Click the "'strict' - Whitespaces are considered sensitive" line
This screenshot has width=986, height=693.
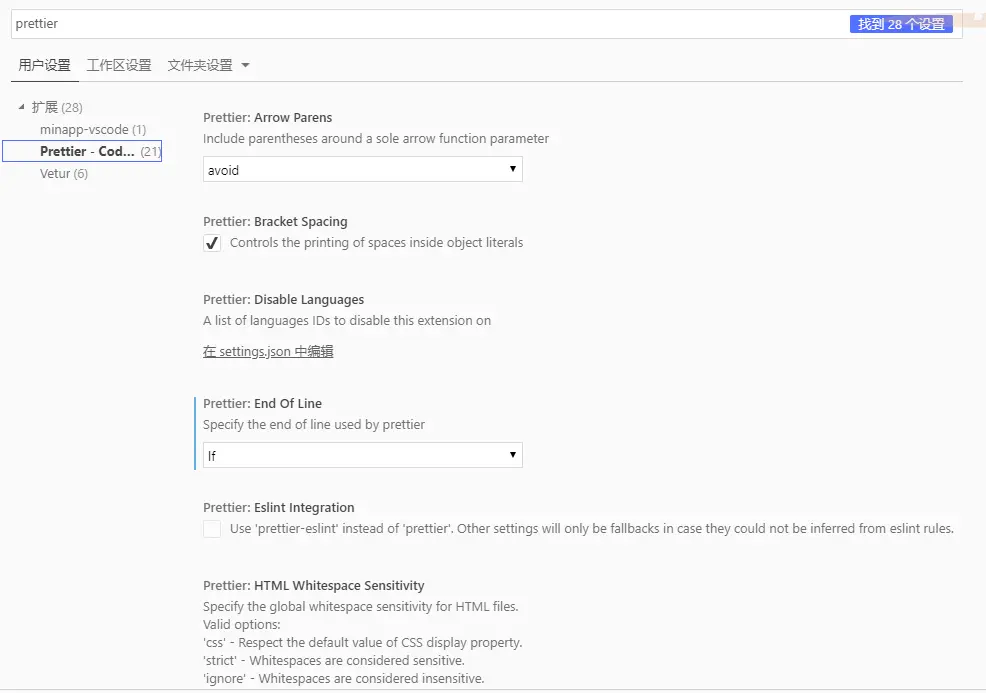tap(334, 660)
